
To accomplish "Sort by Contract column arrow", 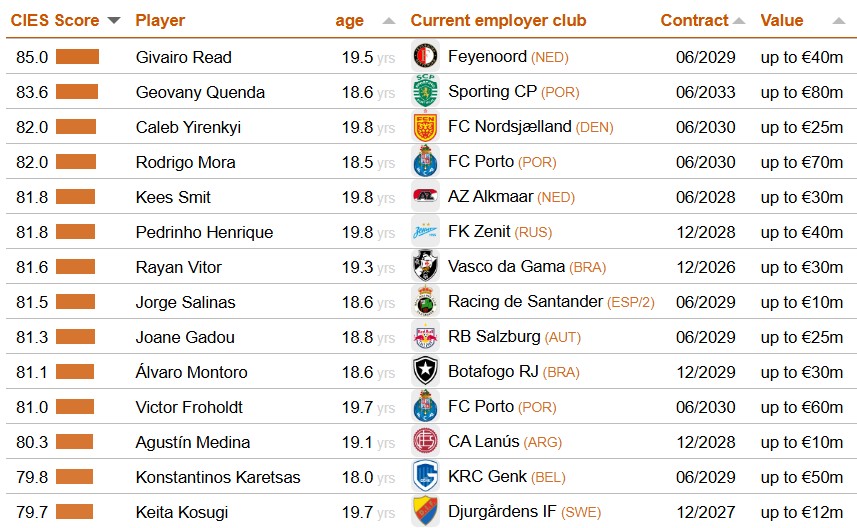I will pyautogui.click(x=739, y=21).
